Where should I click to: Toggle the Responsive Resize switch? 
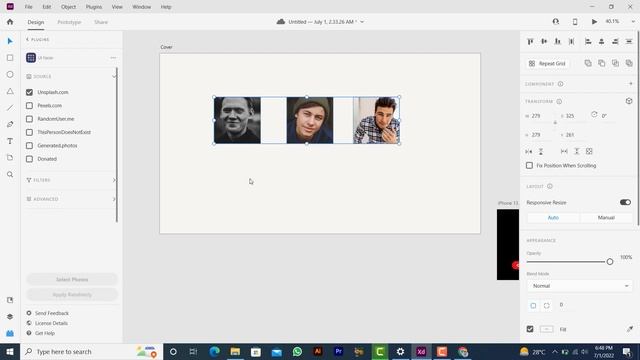pos(625,202)
